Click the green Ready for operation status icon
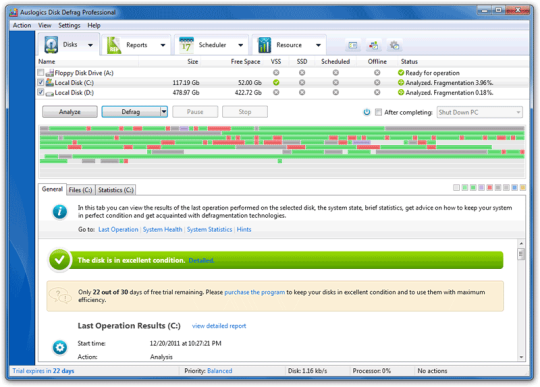The image size is (540, 387). click(401, 73)
